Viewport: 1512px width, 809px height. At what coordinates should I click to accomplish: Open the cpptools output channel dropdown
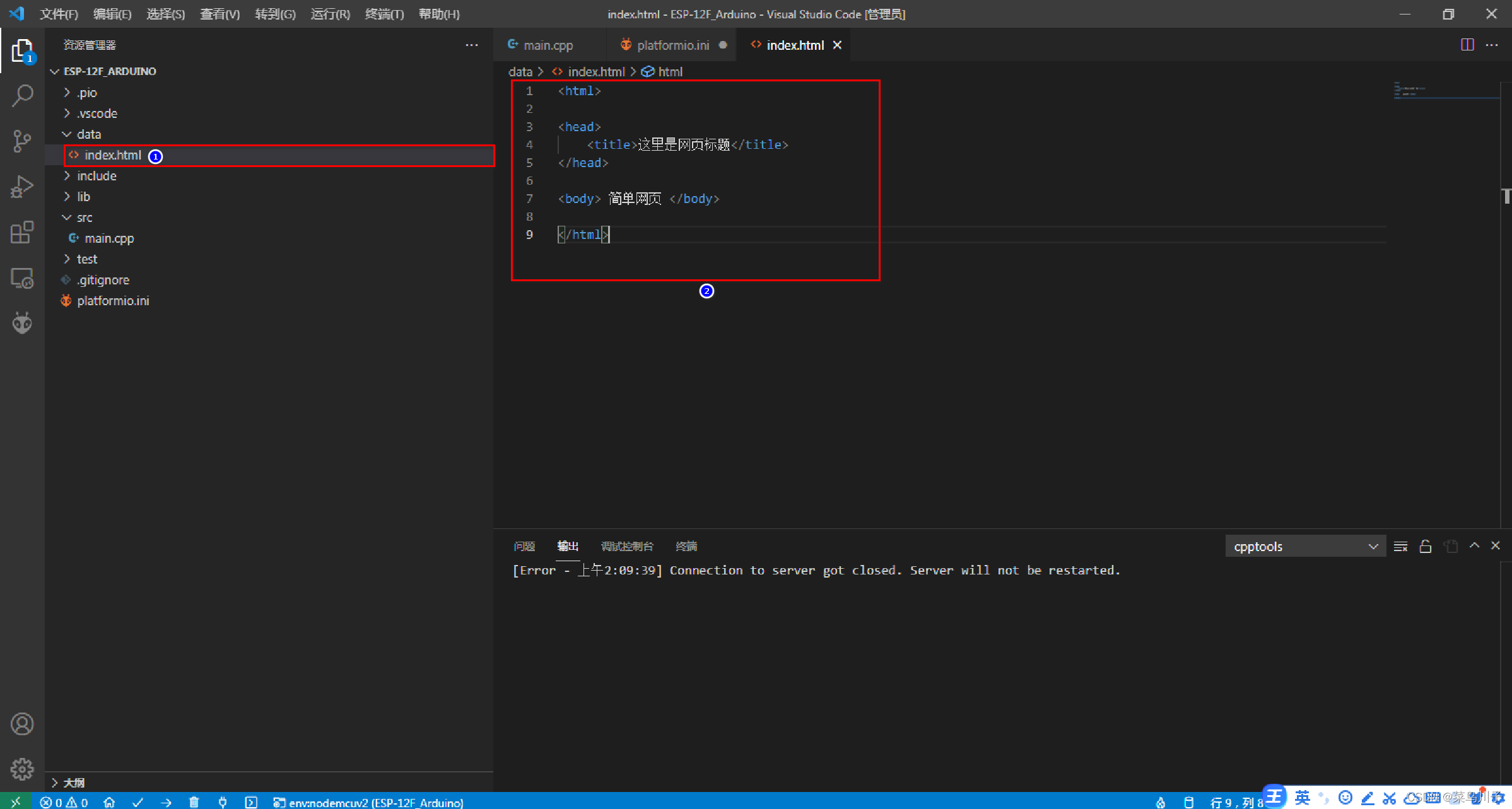point(1304,546)
